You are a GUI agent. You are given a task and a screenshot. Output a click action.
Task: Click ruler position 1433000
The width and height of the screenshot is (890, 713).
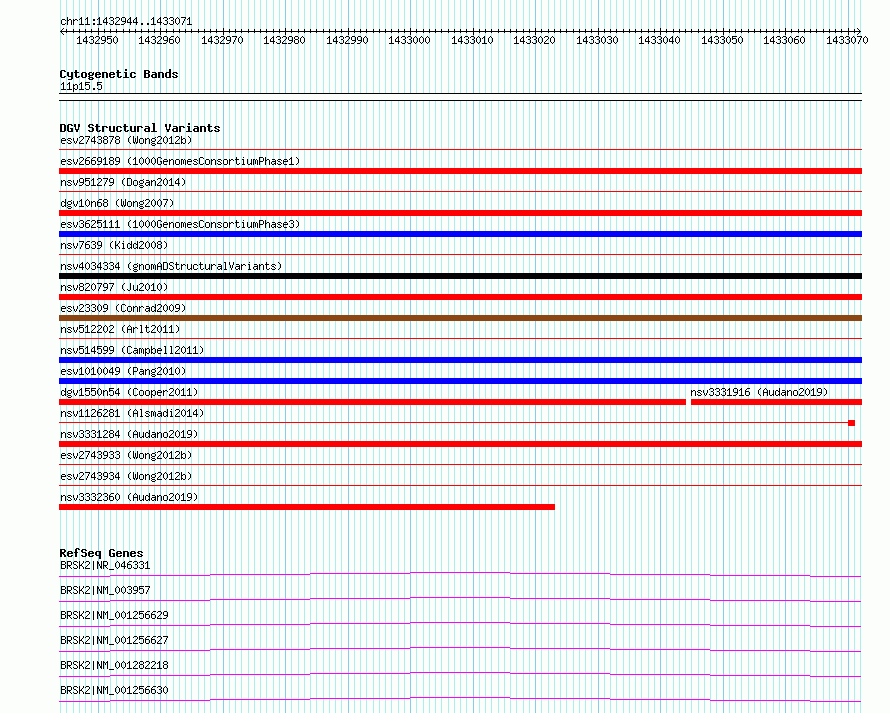point(409,40)
